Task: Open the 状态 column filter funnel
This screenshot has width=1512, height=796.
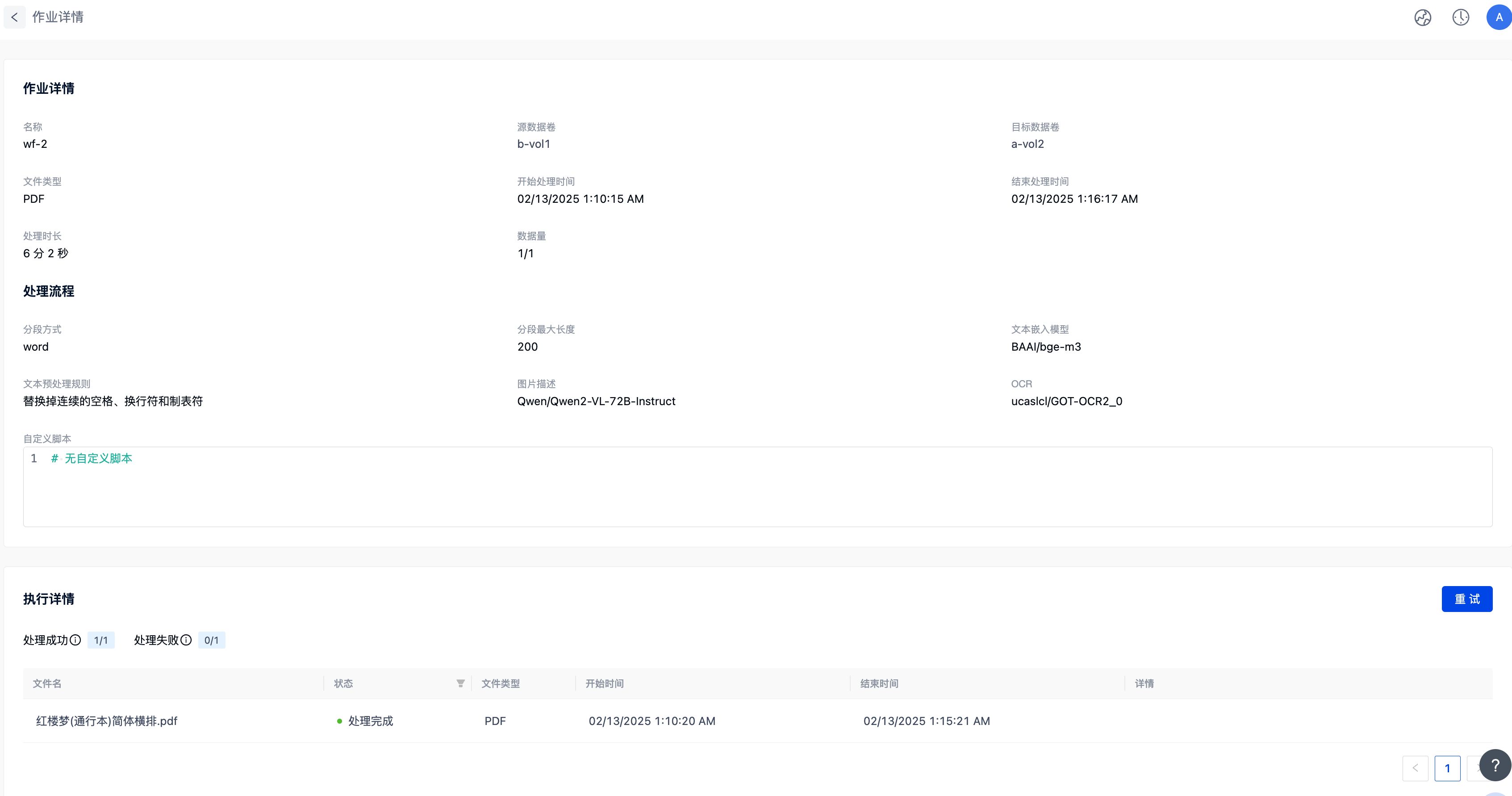Action: click(x=461, y=683)
